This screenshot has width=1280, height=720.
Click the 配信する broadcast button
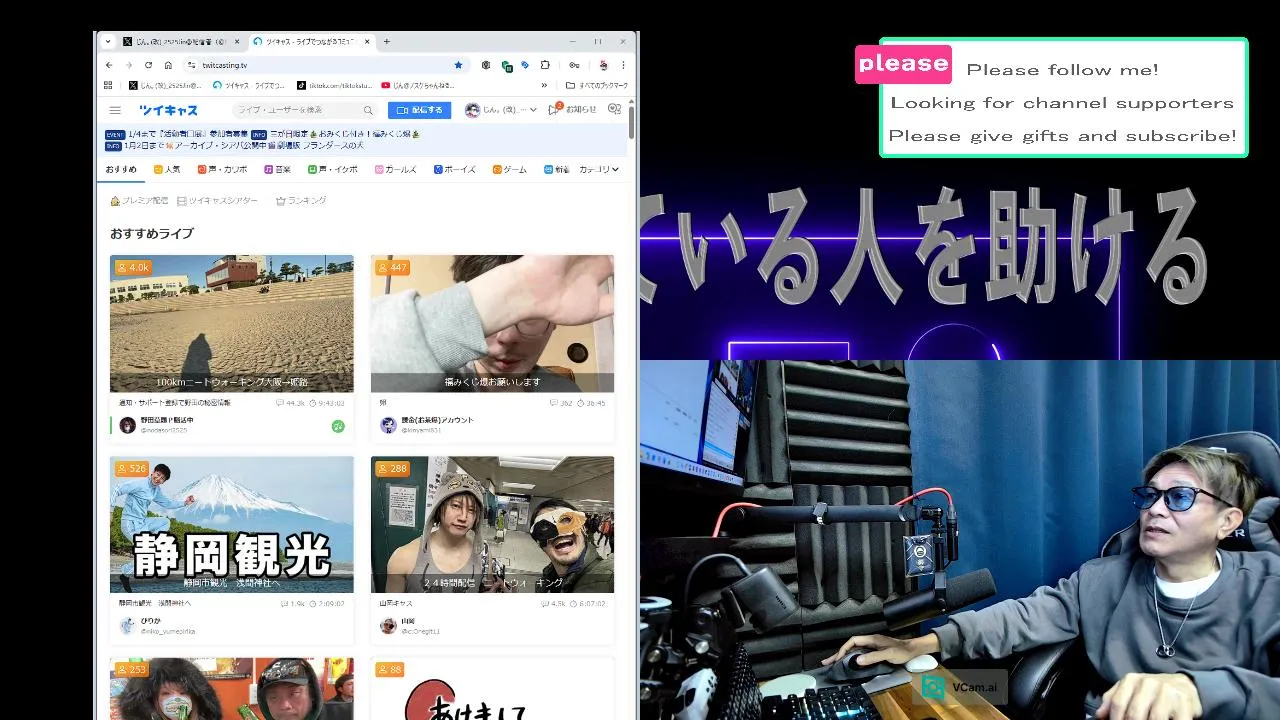pyautogui.click(x=419, y=110)
